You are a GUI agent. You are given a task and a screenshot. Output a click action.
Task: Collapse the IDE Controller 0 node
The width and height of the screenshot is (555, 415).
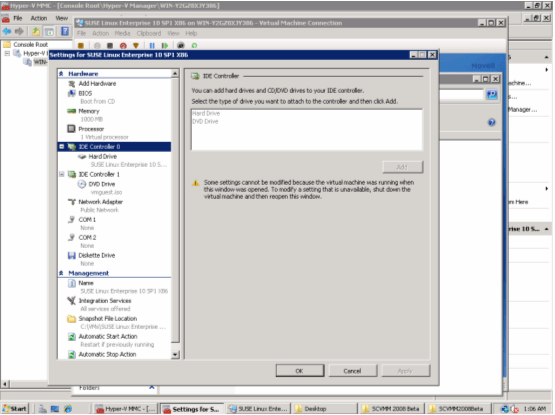(62, 146)
